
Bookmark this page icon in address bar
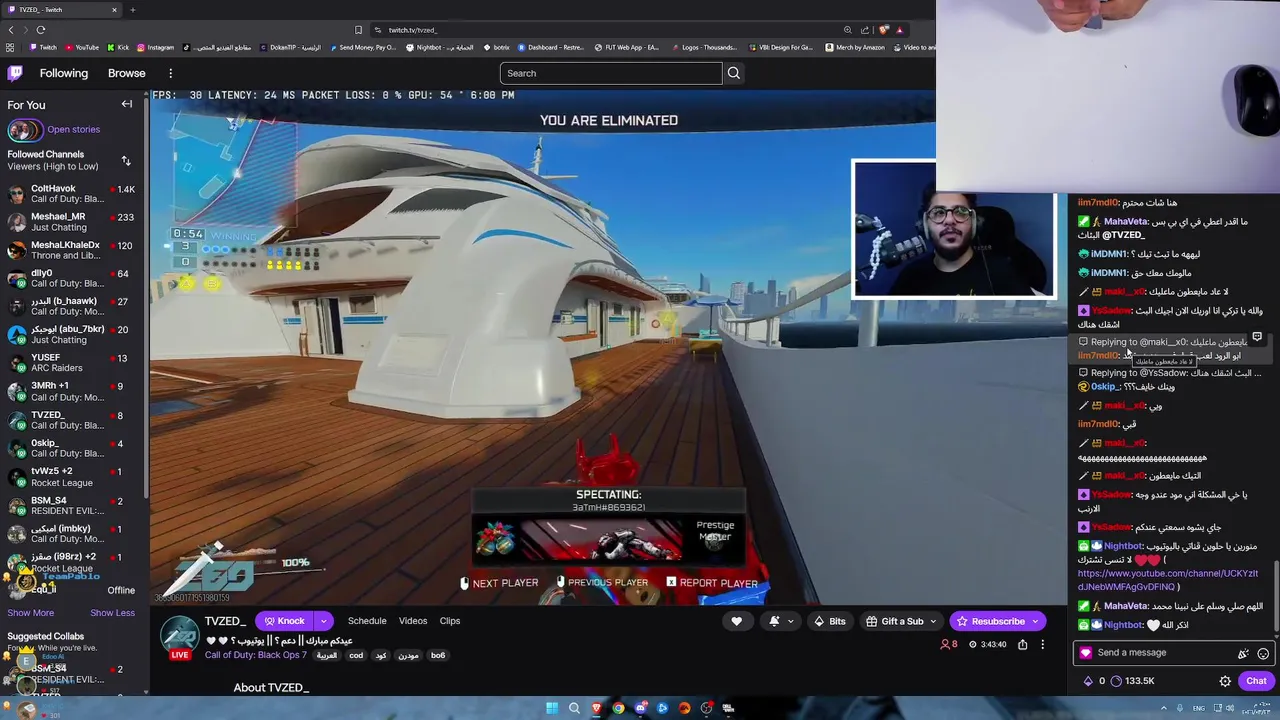click(x=358, y=30)
